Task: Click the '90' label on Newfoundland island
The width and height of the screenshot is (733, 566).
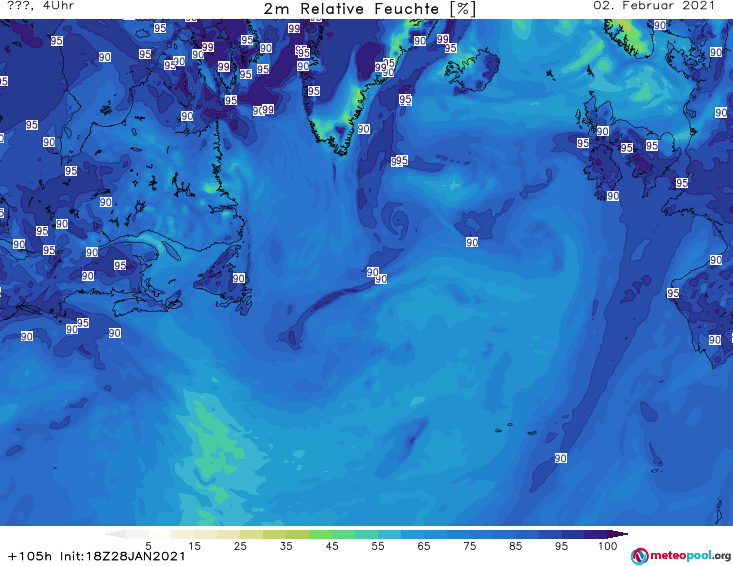Action: [x=239, y=278]
